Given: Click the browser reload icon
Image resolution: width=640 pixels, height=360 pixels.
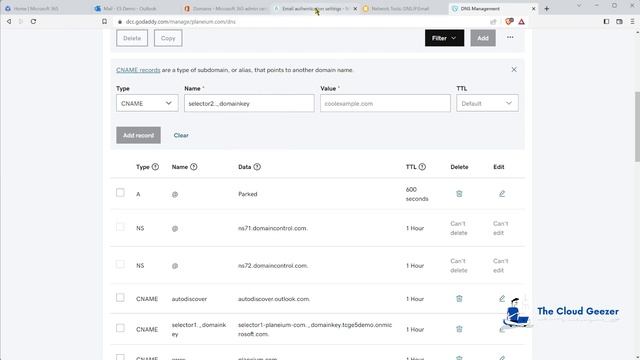Looking at the screenshot, I should (33, 22).
